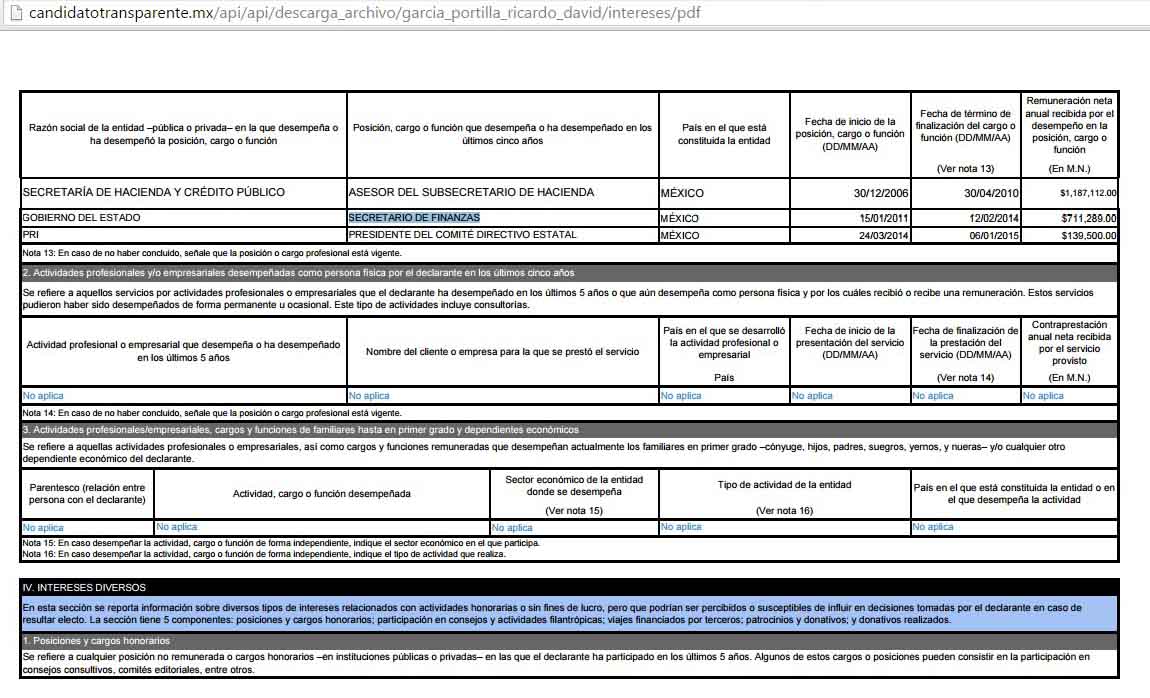This screenshot has height=698, width=1150.
Task: Click No aplica under Sector económico column
Action: click(x=513, y=527)
